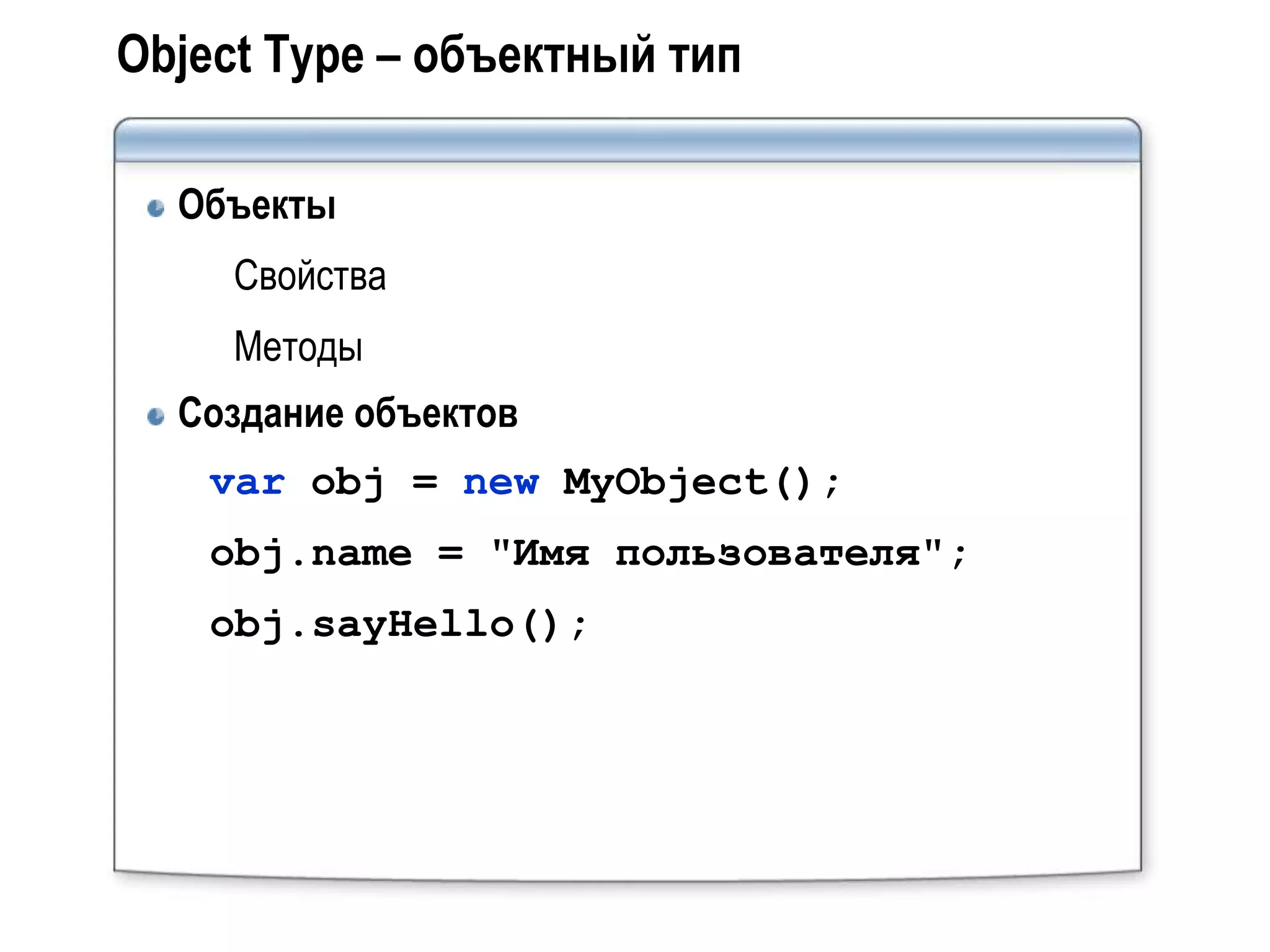Click the Свойства sub-item text
Screen dimensions: 1270x952
tap(309, 276)
